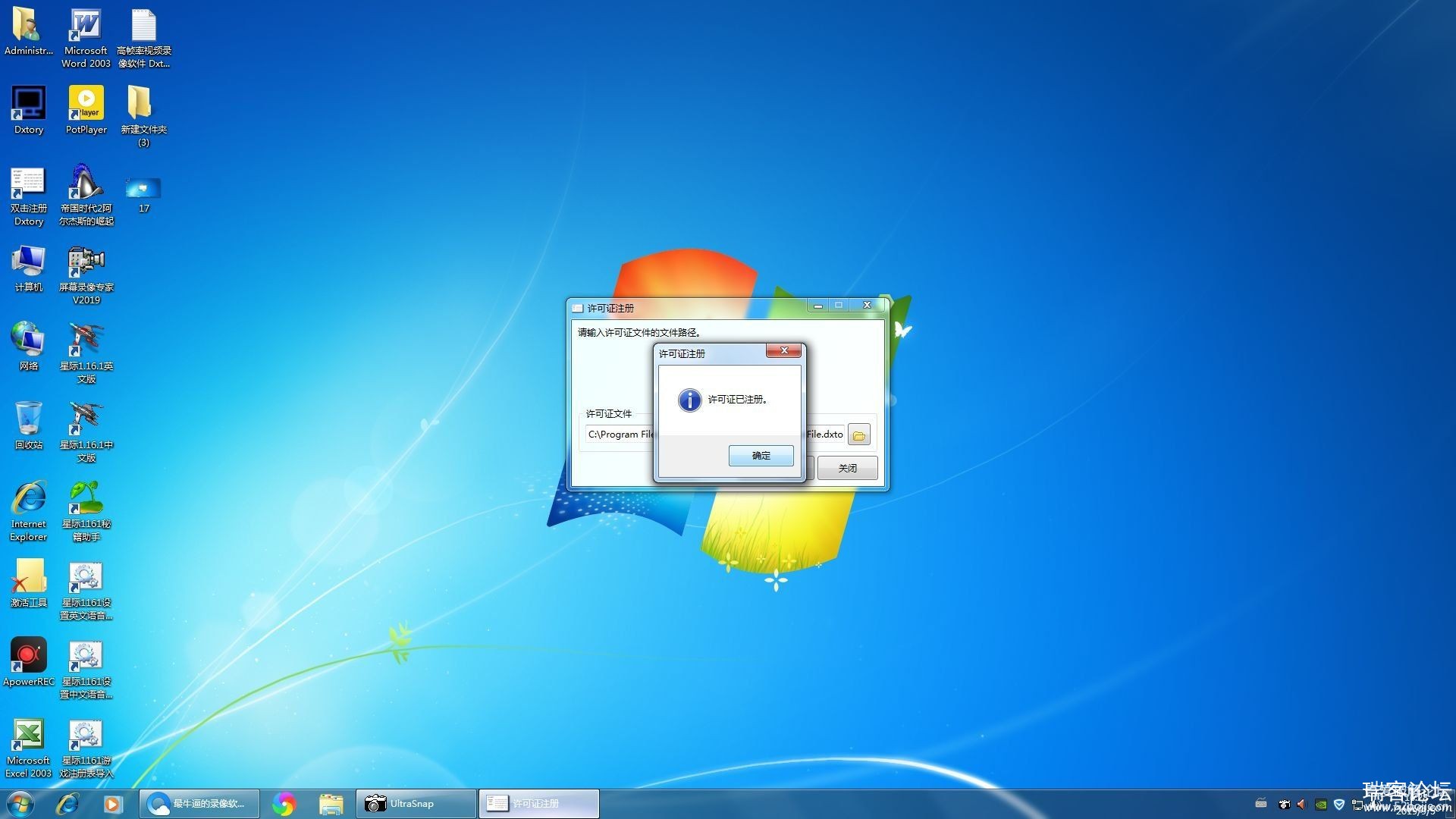
Task: Select the 新建文件夹 (3) folder icon
Action: click(x=143, y=116)
